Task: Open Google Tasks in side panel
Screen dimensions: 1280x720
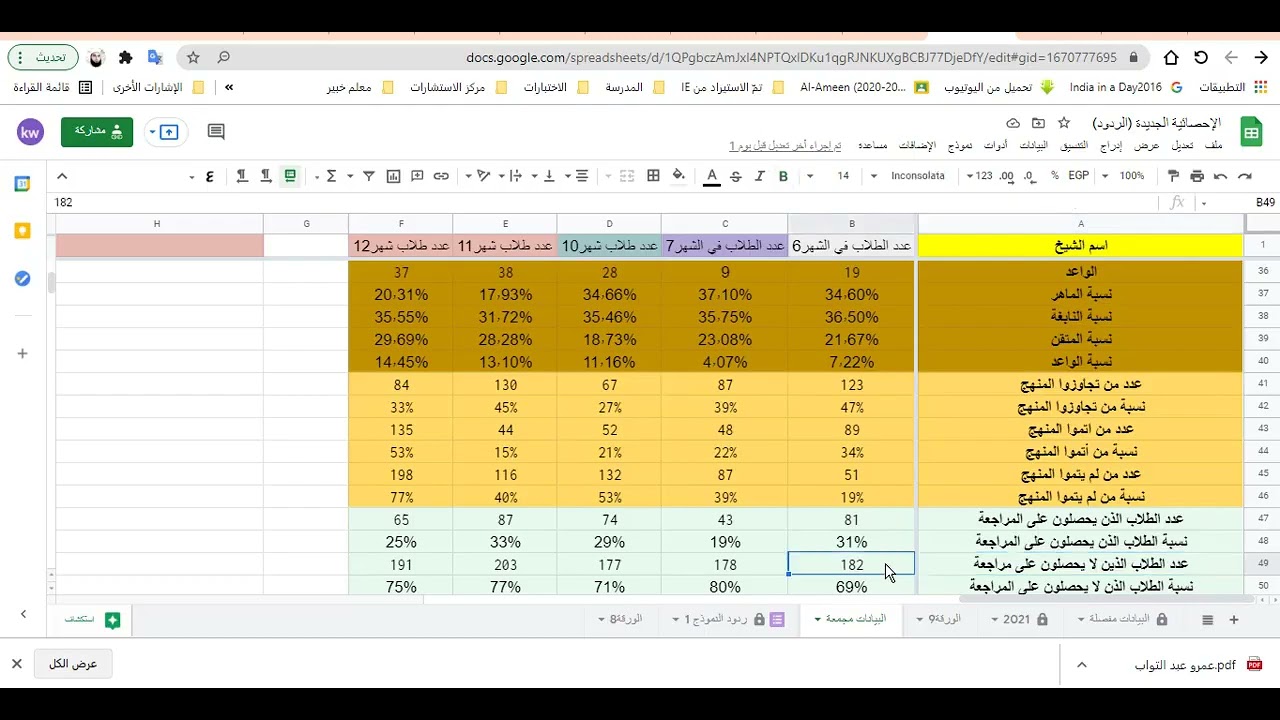Action: 22,278
